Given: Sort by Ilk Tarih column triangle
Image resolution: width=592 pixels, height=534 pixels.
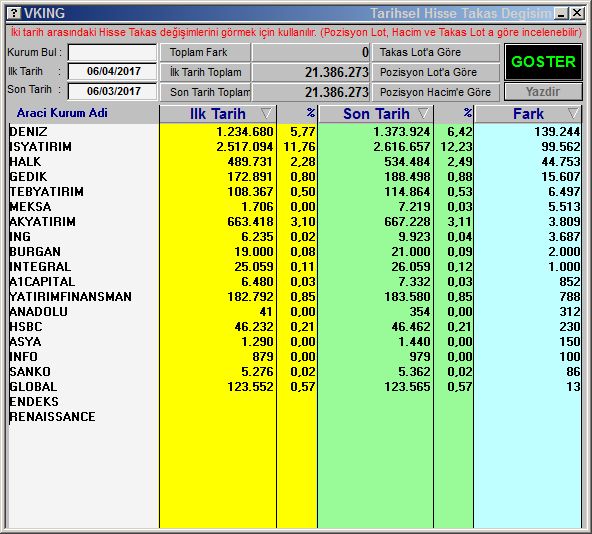Looking at the screenshot, I should click(x=266, y=113).
